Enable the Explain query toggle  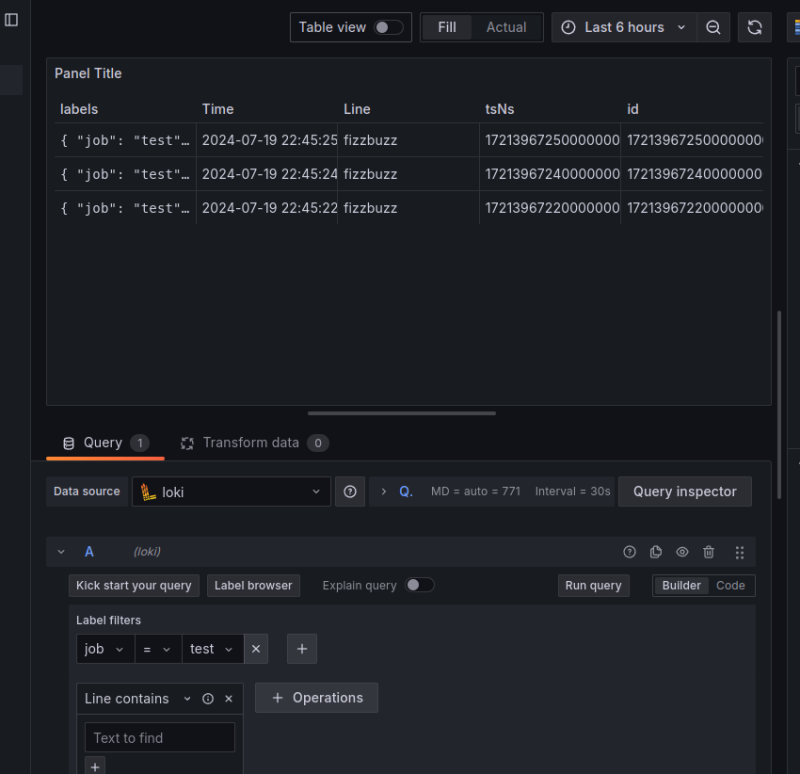point(420,585)
